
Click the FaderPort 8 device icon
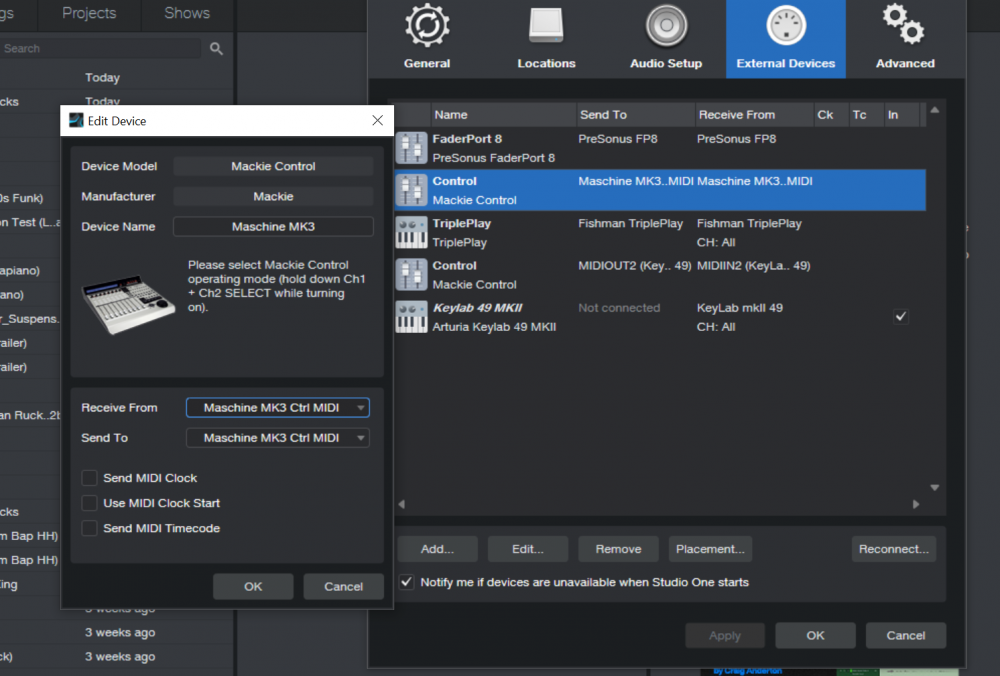(411, 148)
